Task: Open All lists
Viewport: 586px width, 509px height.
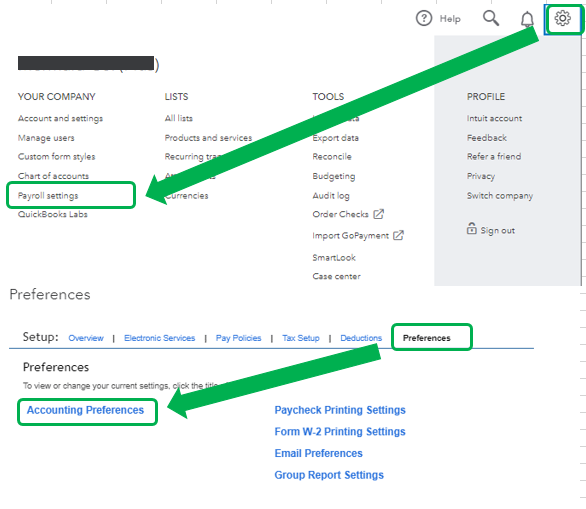Action: pos(179,118)
